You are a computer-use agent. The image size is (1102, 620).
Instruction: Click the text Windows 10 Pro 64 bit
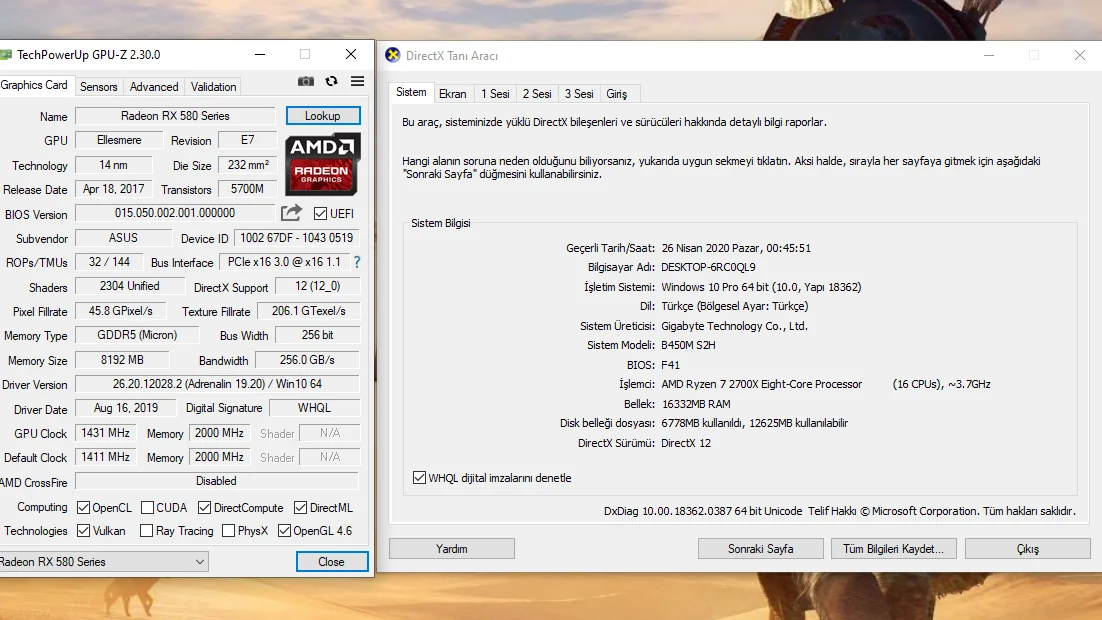click(x=715, y=287)
